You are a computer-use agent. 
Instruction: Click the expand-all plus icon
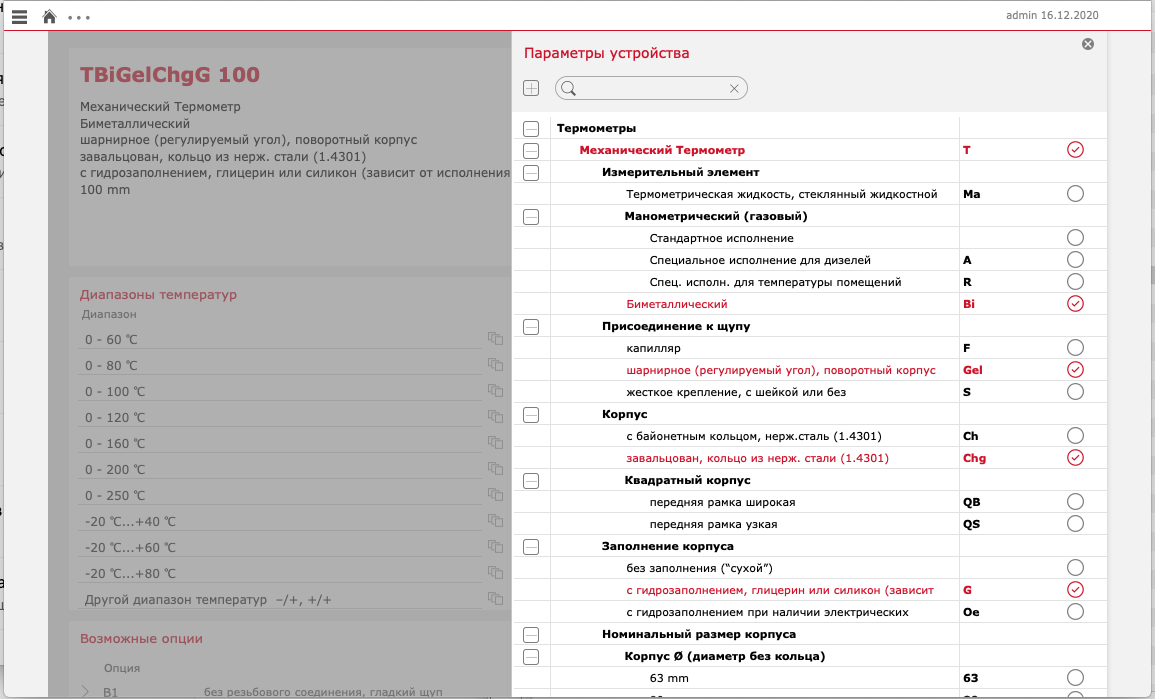pos(531,88)
